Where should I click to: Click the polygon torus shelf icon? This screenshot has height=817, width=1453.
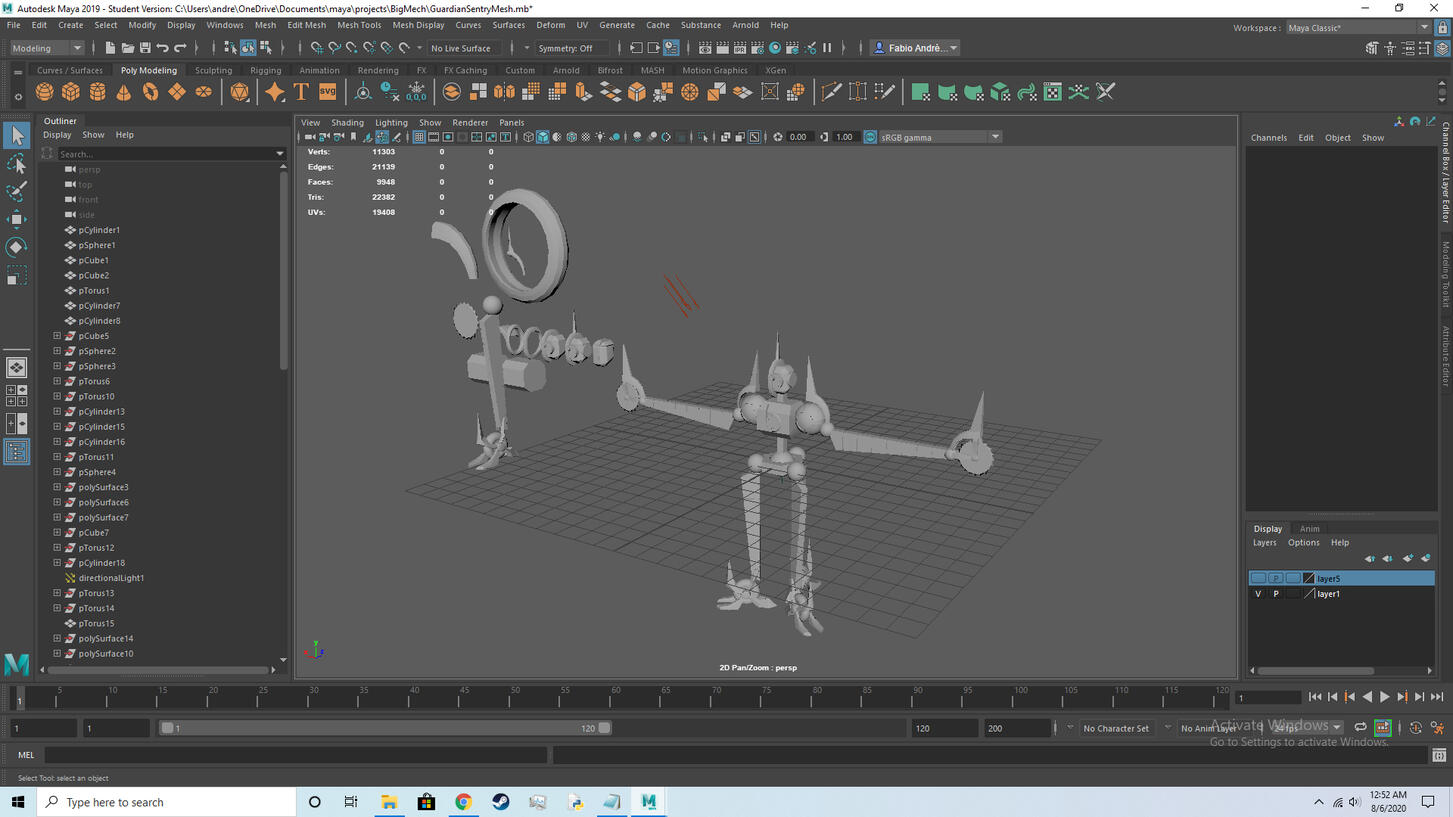pos(150,92)
